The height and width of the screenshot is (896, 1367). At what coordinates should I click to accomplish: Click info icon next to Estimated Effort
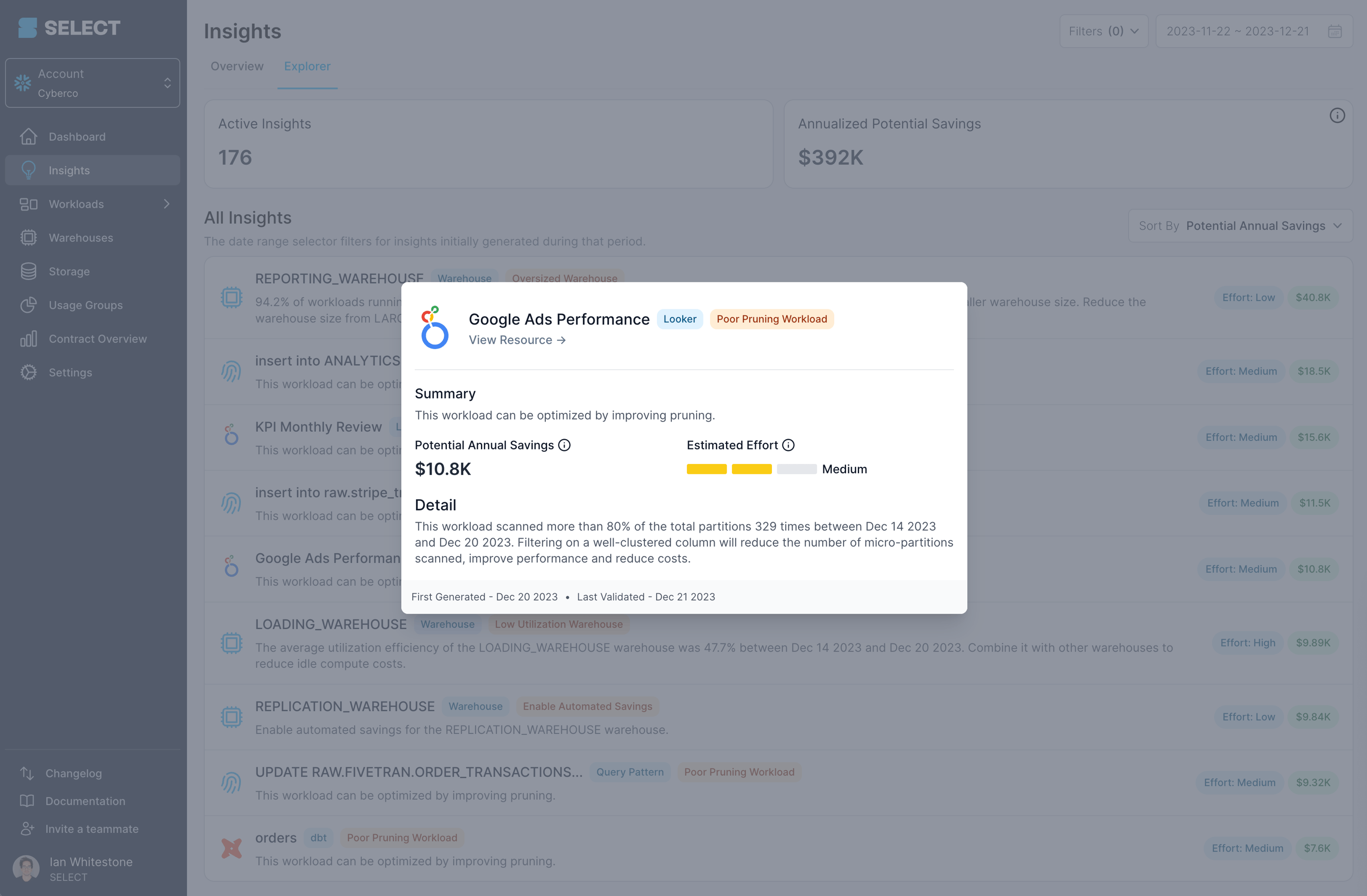tap(788, 445)
